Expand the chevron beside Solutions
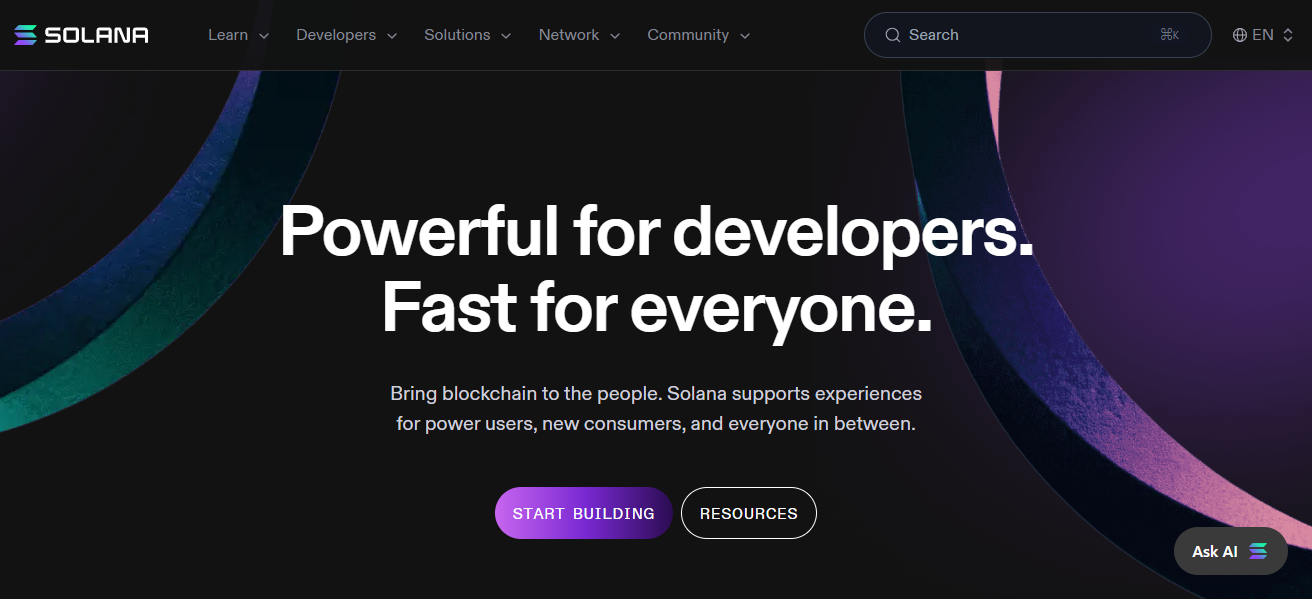 tap(506, 36)
